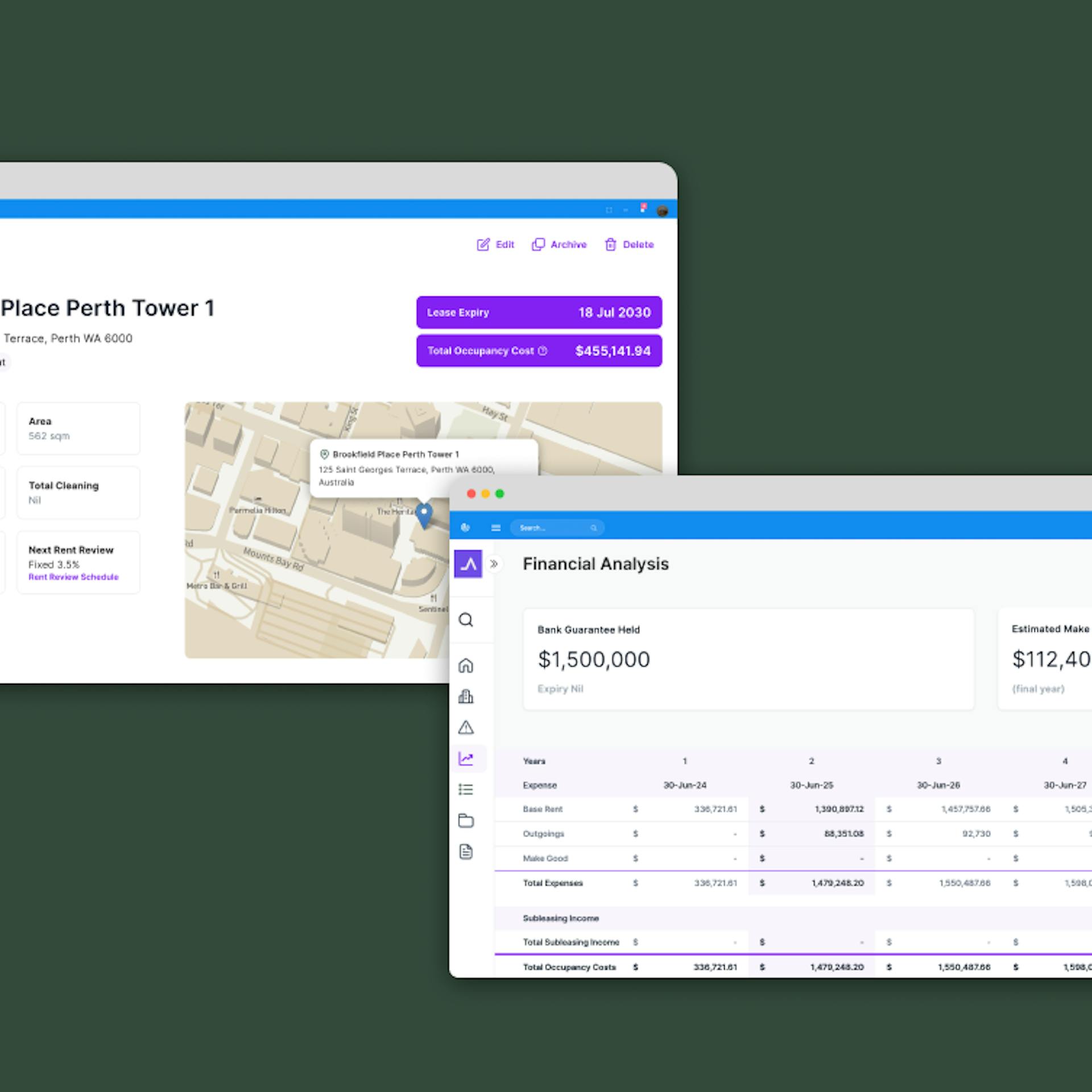The image size is (1092, 1092).
Task: Select the Next Rent Review card
Action: (x=78, y=562)
